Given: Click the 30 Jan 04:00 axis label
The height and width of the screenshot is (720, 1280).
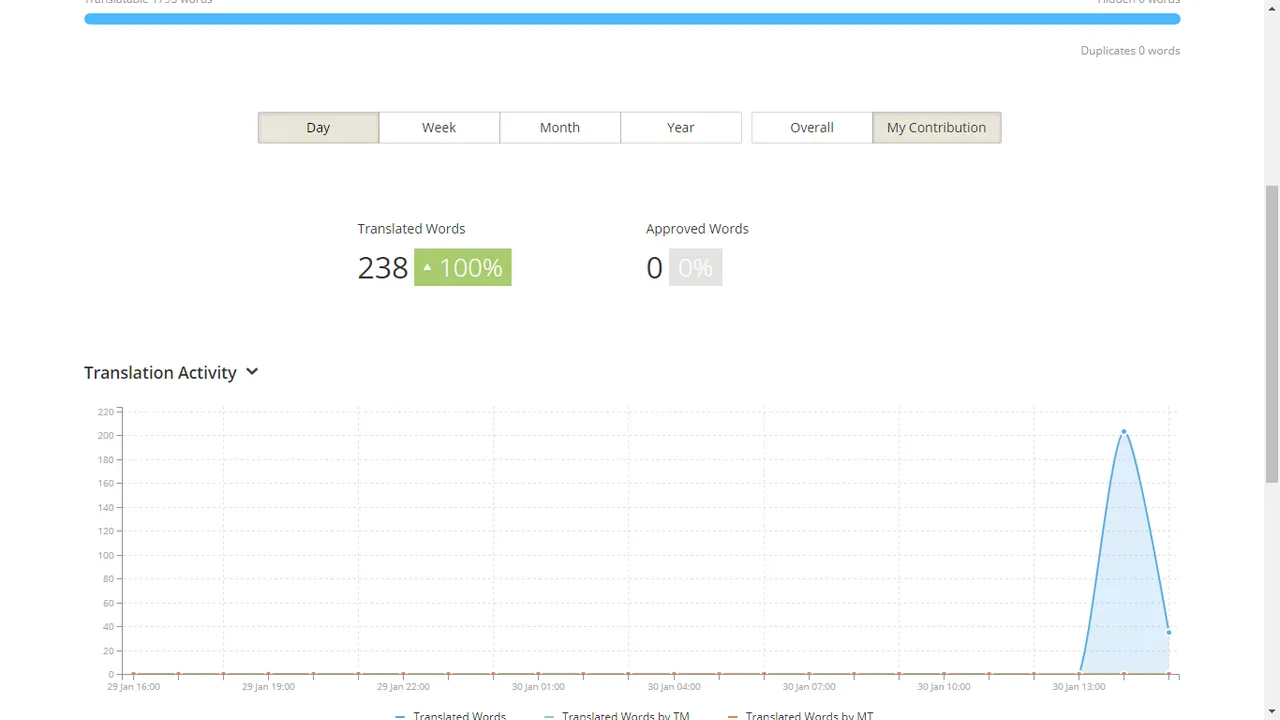Looking at the screenshot, I should point(673,687).
